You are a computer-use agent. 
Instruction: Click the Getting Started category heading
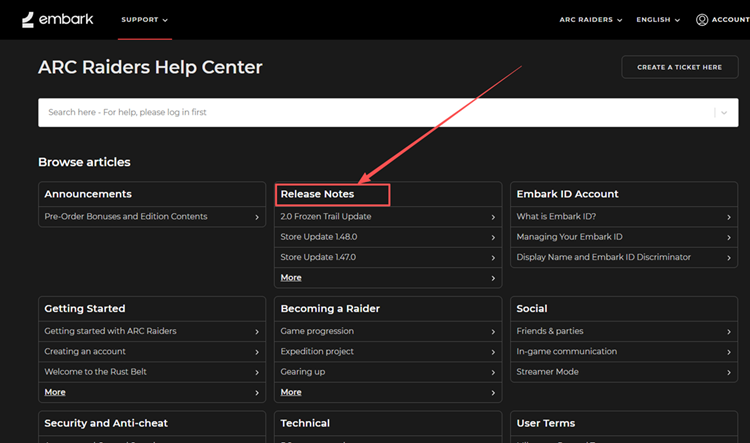(x=85, y=309)
